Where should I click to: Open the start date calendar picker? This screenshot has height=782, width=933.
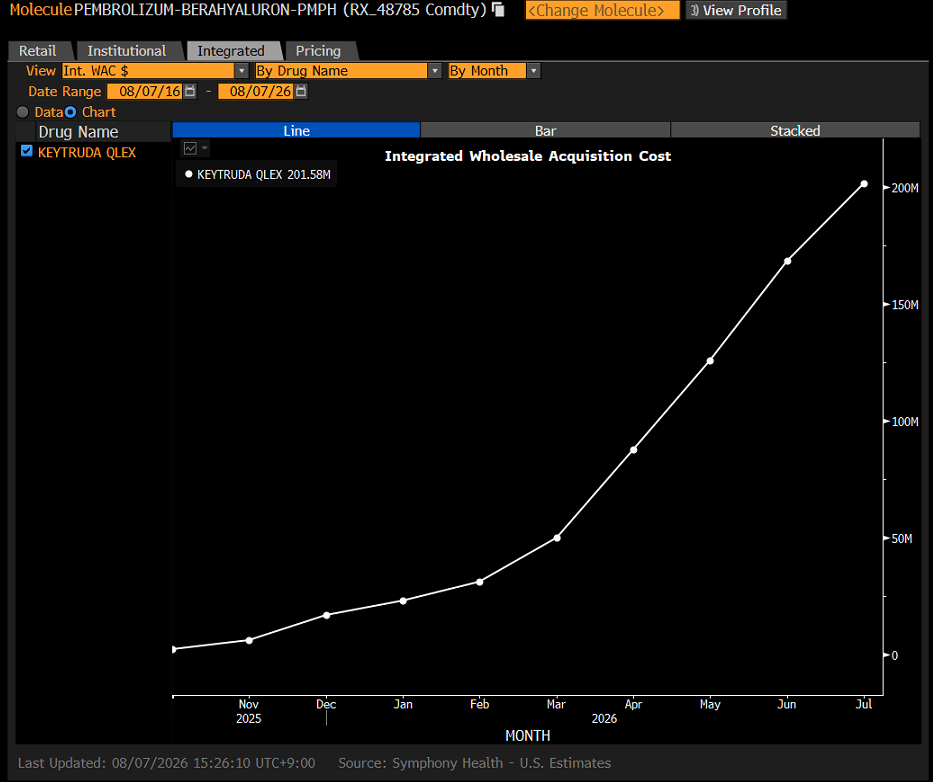pos(190,91)
